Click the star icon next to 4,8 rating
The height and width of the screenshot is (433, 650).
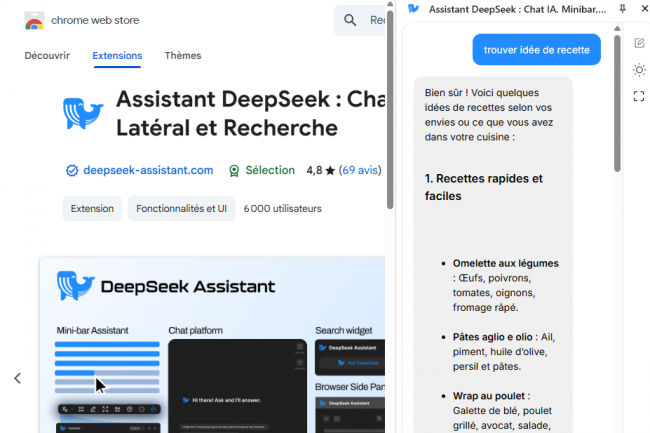coord(330,170)
